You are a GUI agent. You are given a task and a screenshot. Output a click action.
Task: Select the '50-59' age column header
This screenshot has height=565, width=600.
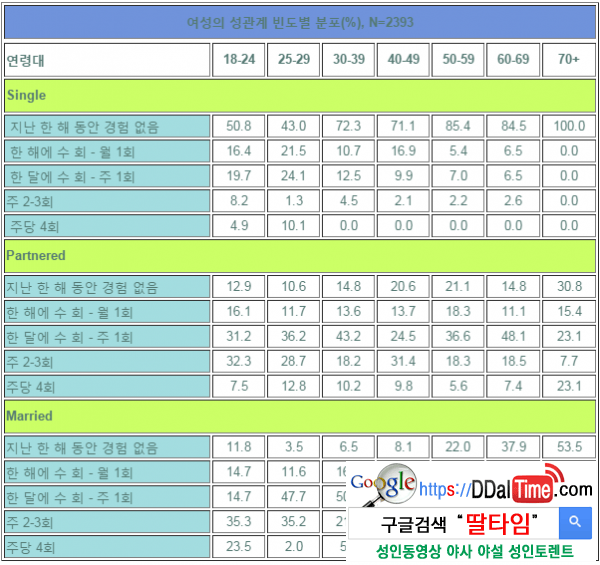[458, 60]
